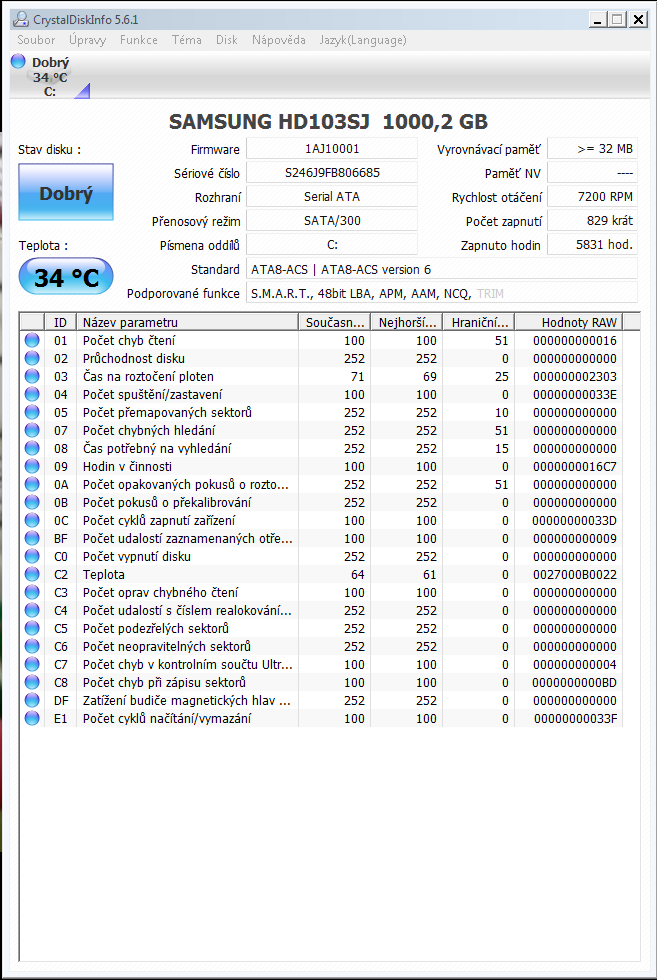This screenshot has height=980, width=657.
Task: Click status icon for row ID BF
Action: tap(32, 539)
